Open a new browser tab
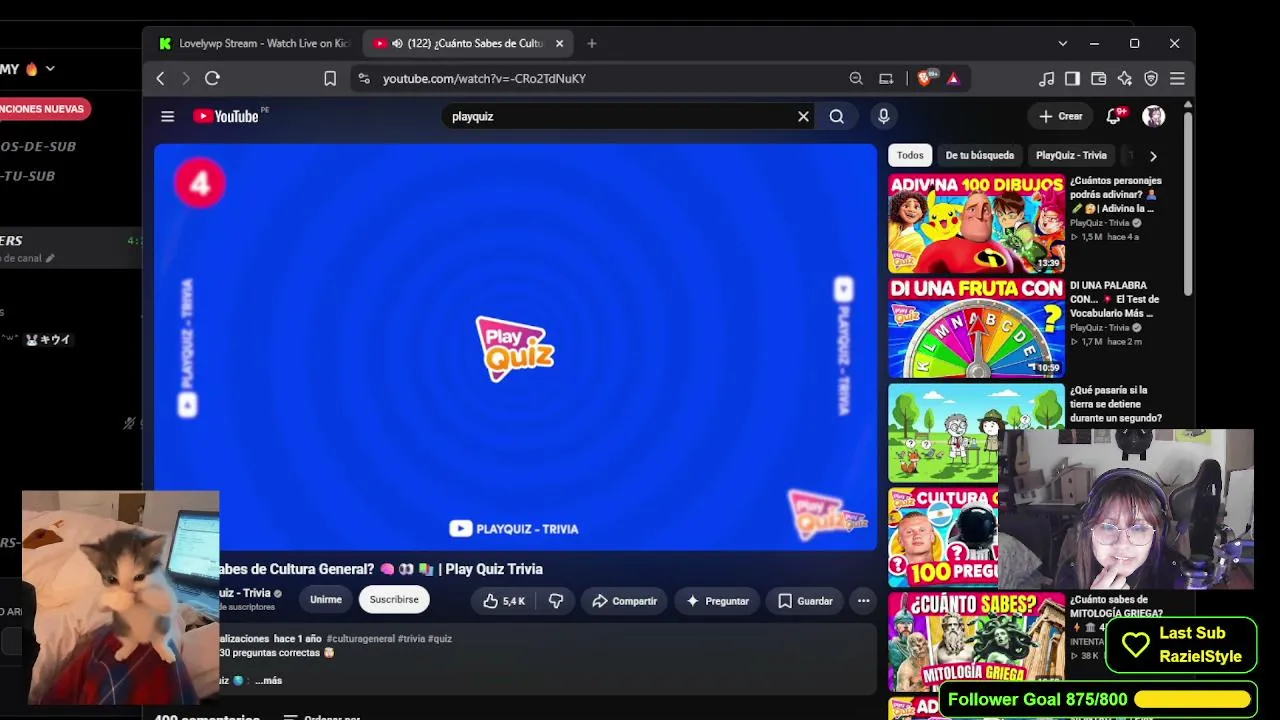 pos(592,43)
